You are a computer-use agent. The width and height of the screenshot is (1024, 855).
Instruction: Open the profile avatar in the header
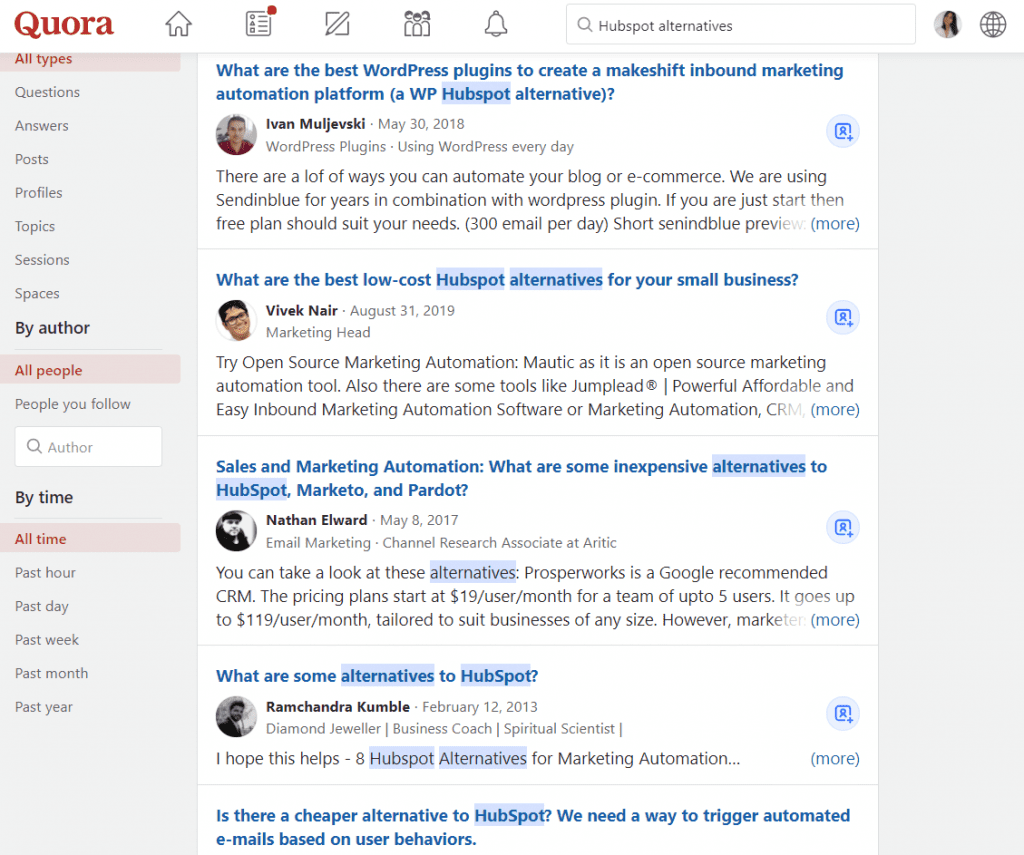pos(947,24)
